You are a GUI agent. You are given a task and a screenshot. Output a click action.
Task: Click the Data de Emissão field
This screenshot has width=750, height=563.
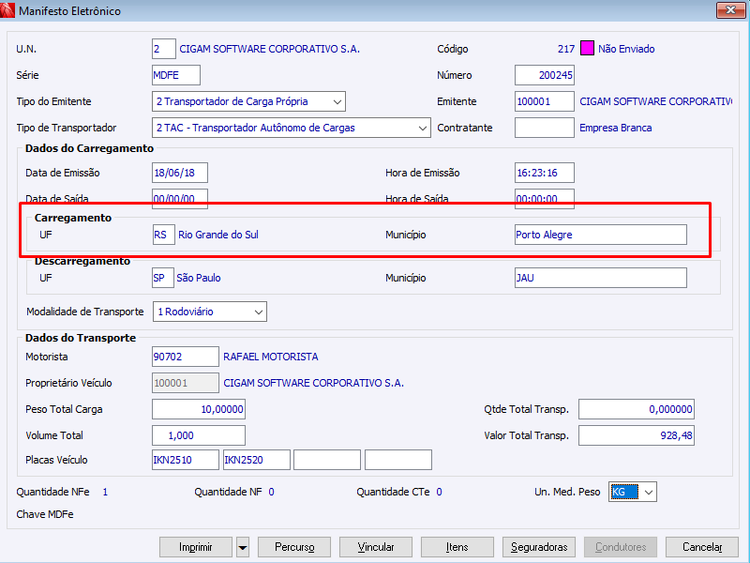tap(180, 173)
